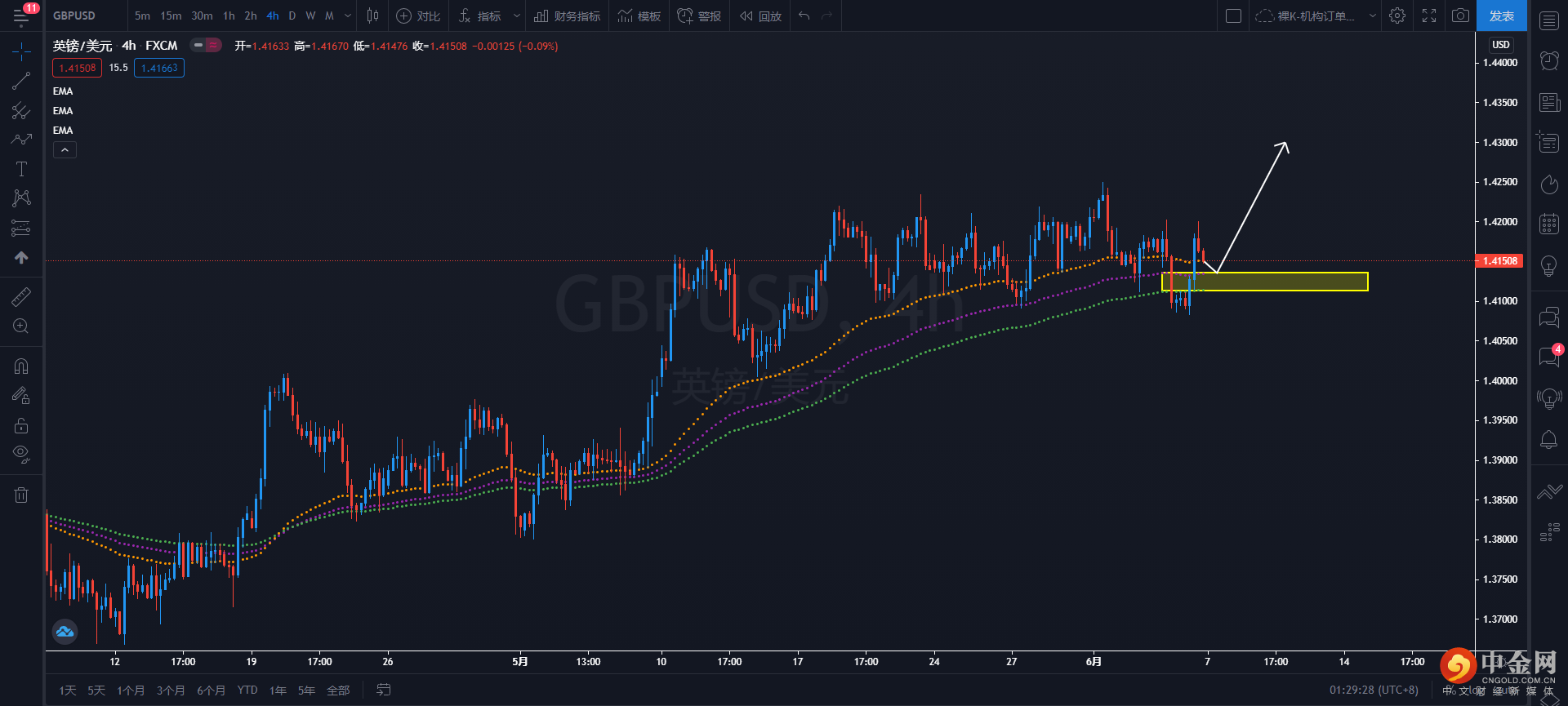Delete all drawings with the trash icon

[x=21, y=495]
